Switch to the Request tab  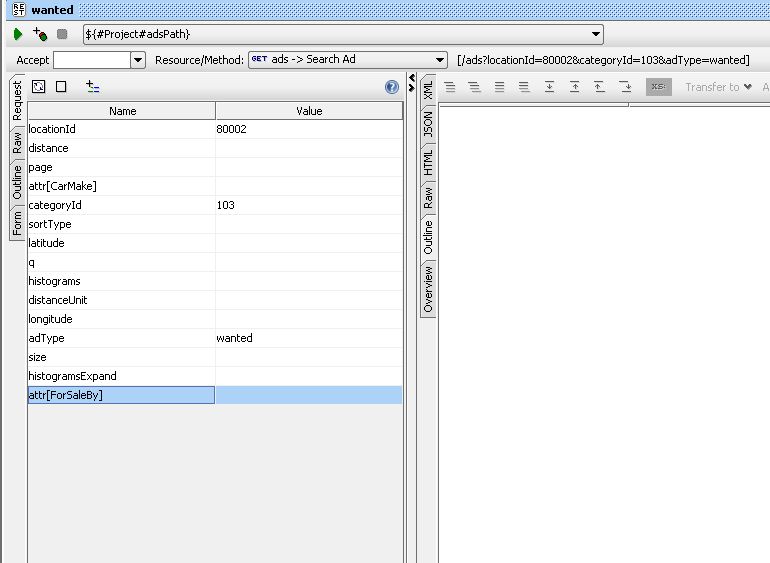tap(17, 101)
